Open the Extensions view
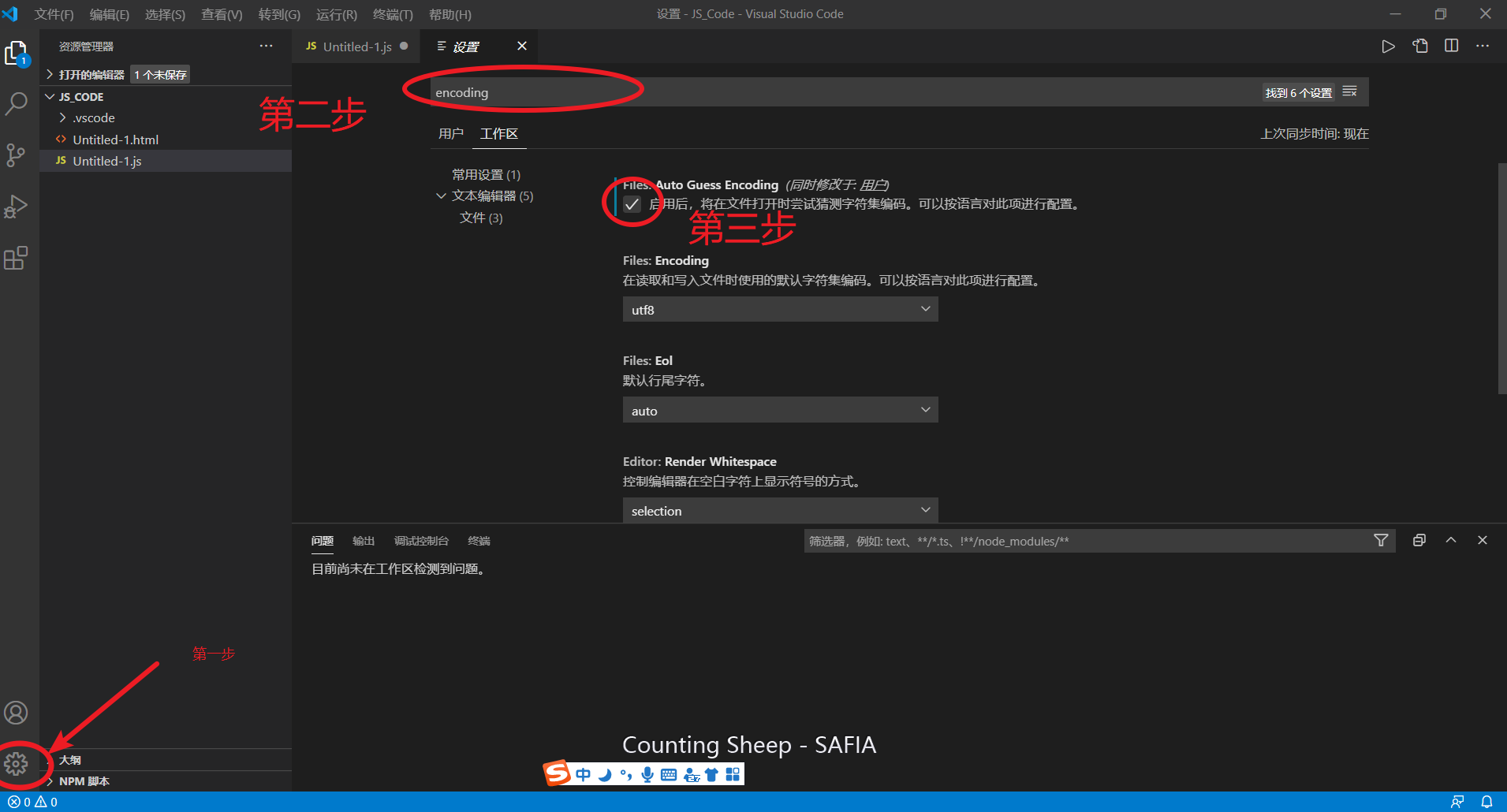The height and width of the screenshot is (812, 1507). coord(17,258)
